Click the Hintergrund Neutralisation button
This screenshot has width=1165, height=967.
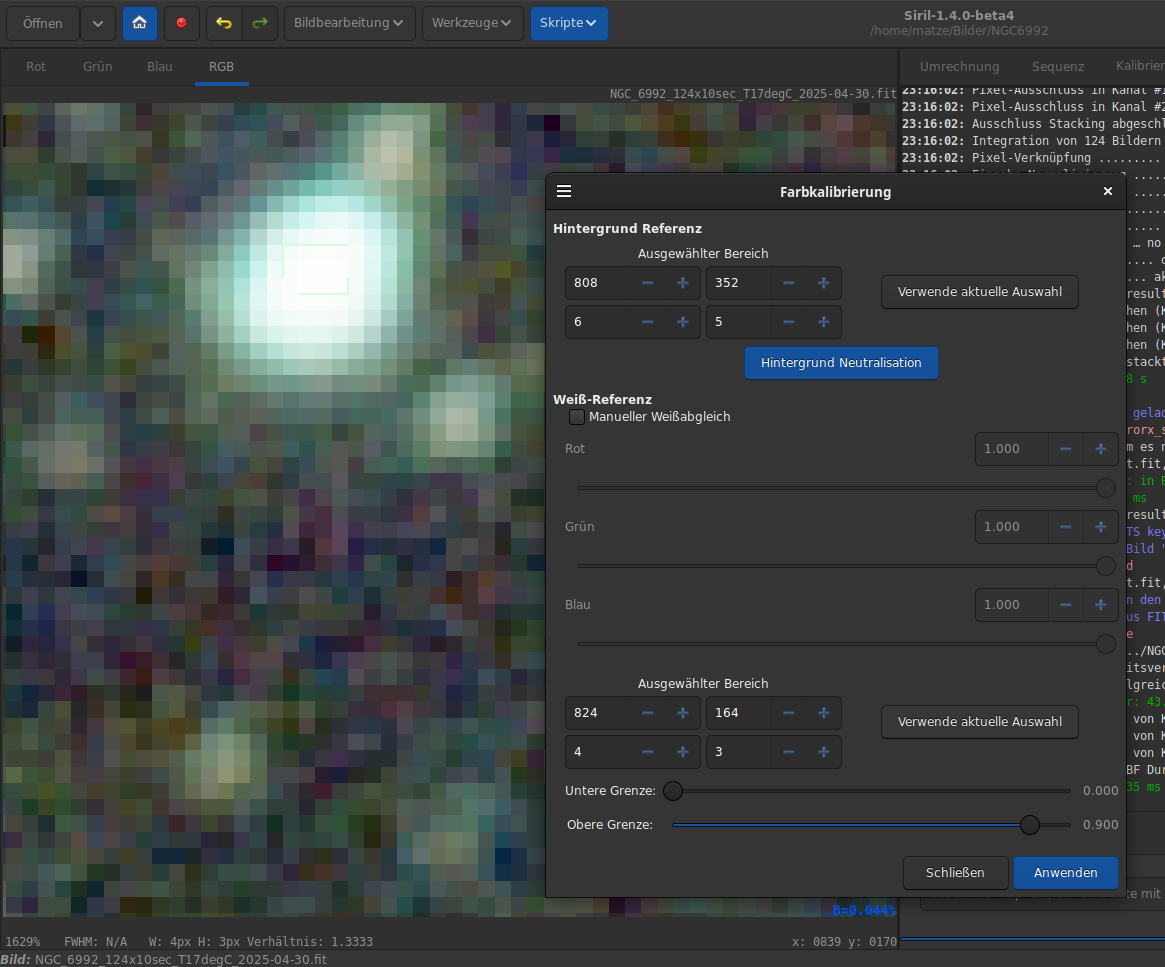pyautogui.click(x=841, y=363)
